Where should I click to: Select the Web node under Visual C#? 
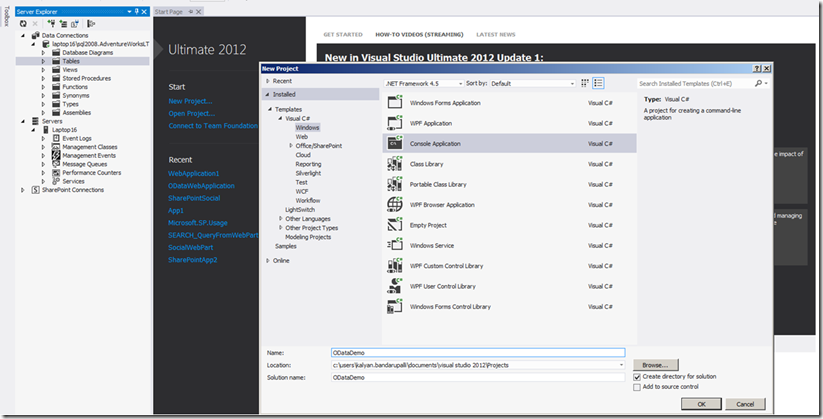[302, 137]
